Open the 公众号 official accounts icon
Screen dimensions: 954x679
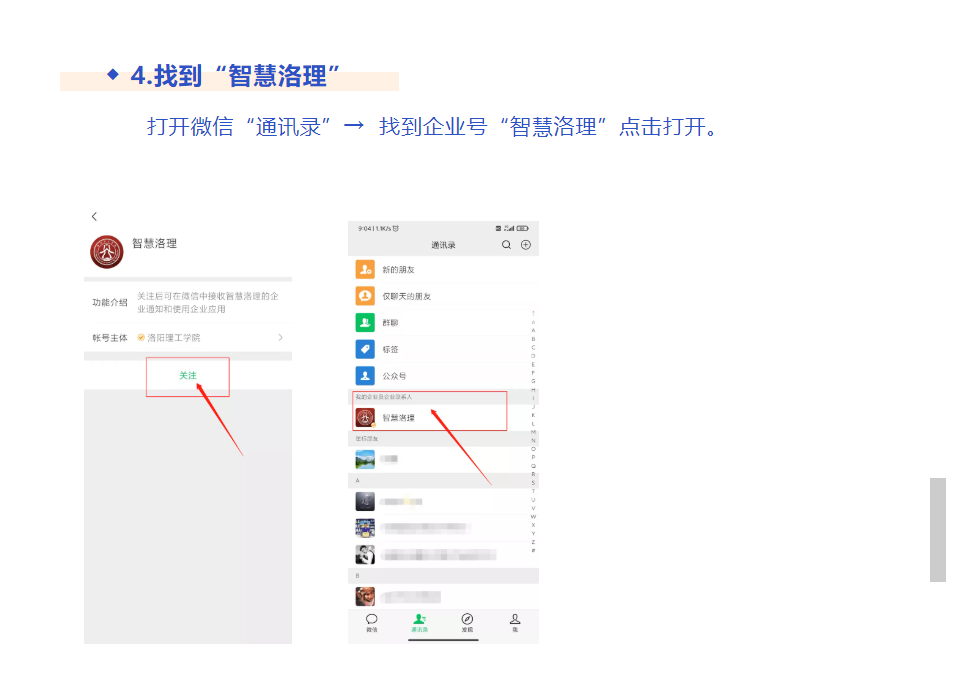365,376
